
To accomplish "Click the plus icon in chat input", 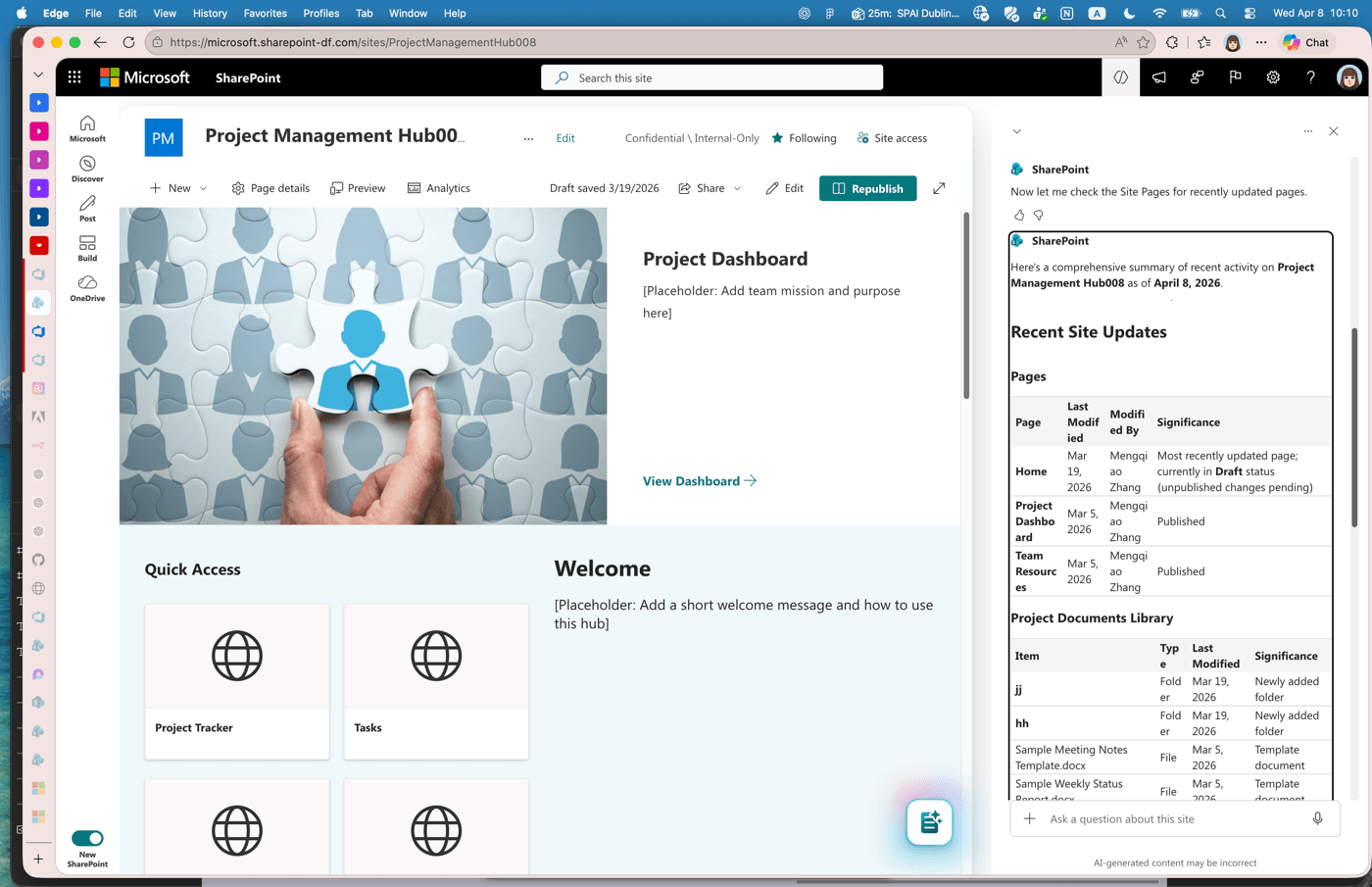I will coord(1030,818).
